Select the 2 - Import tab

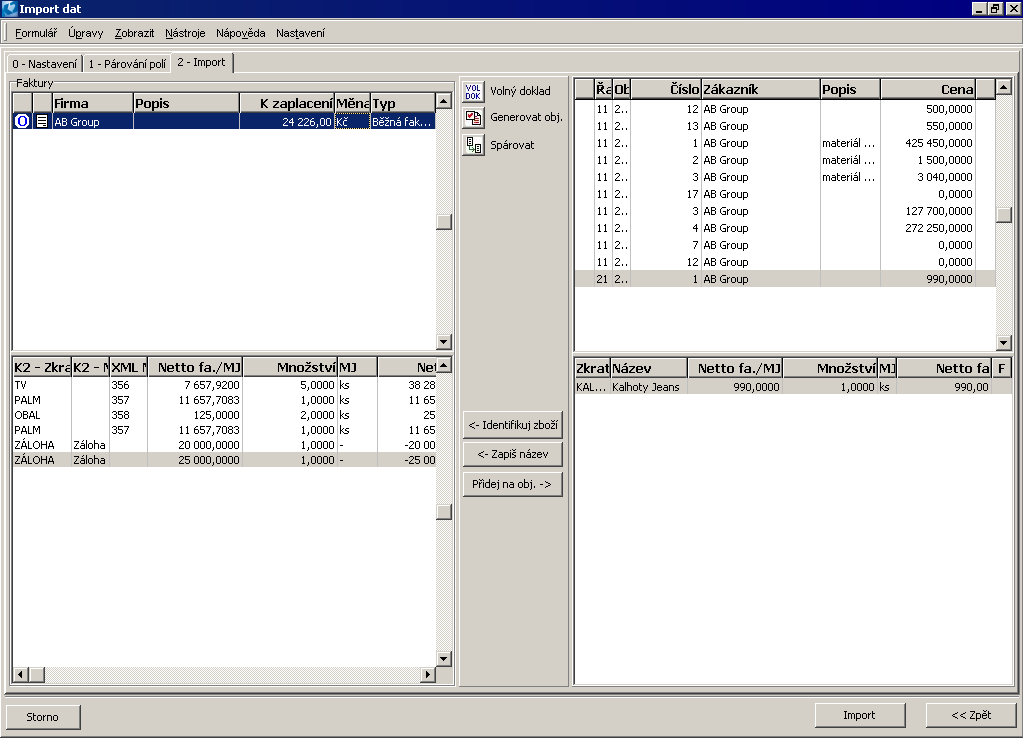coord(202,61)
